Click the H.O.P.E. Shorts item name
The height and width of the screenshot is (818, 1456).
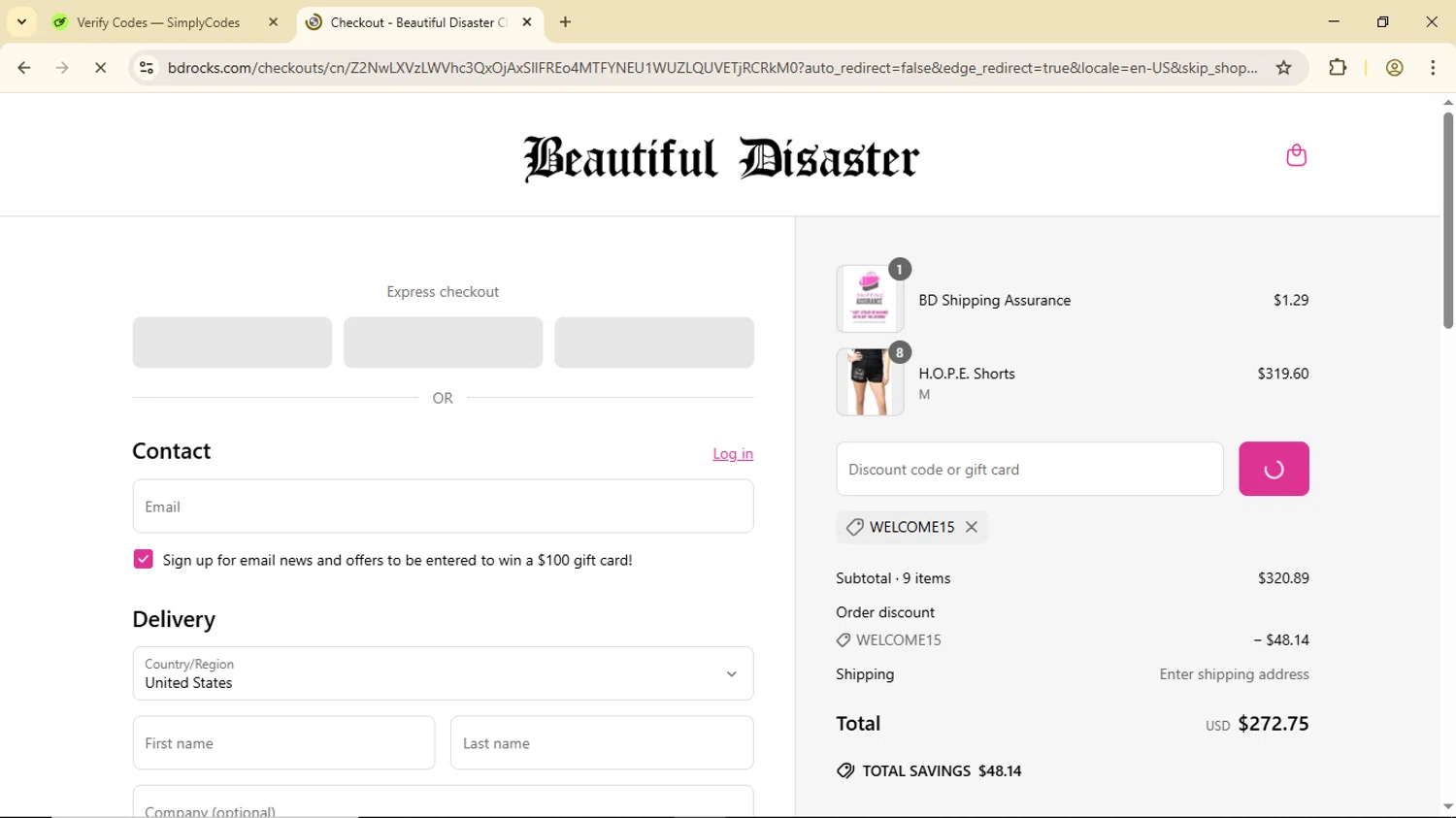coord(967,374)
